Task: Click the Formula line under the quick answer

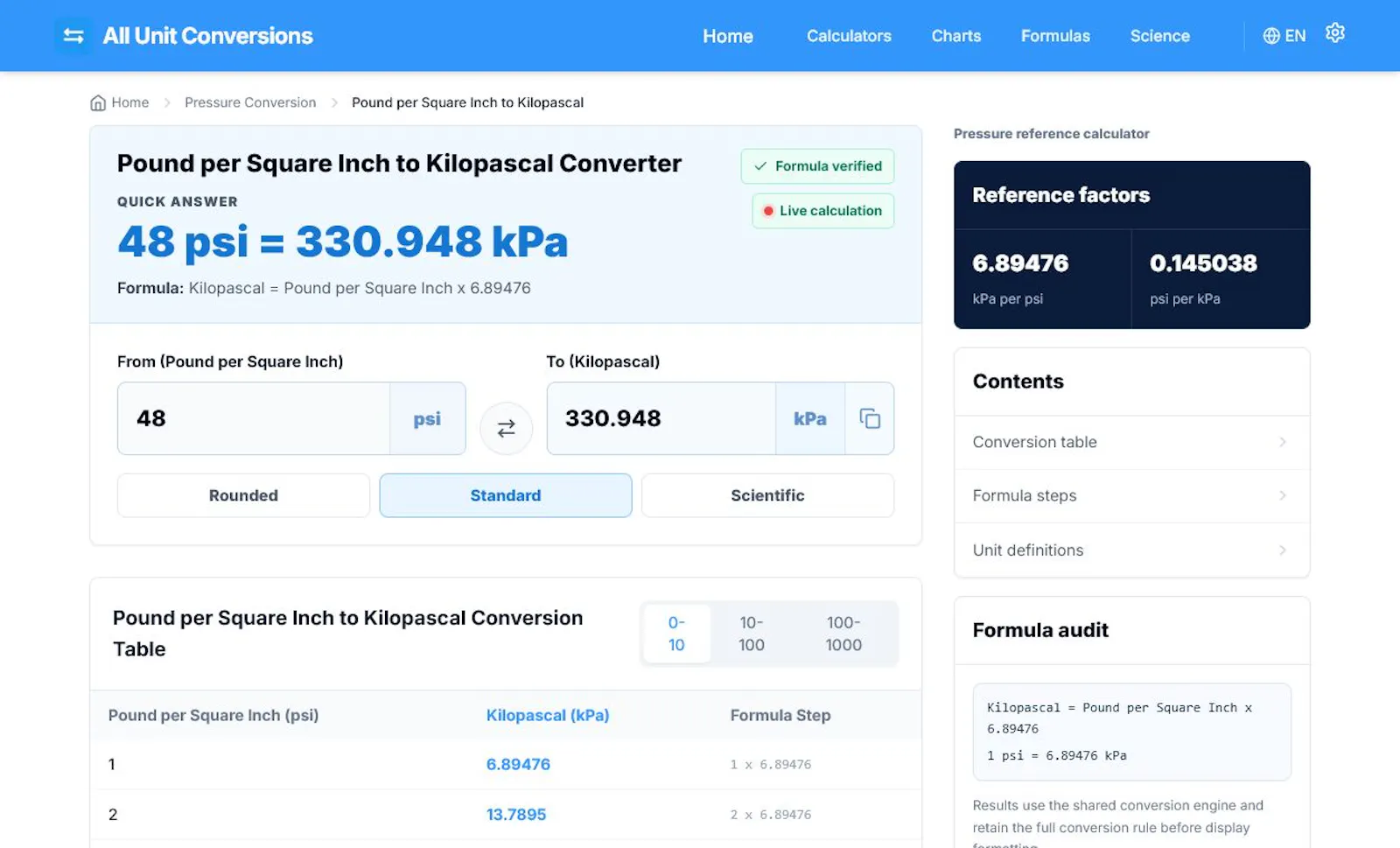Action: pos(324,288)
